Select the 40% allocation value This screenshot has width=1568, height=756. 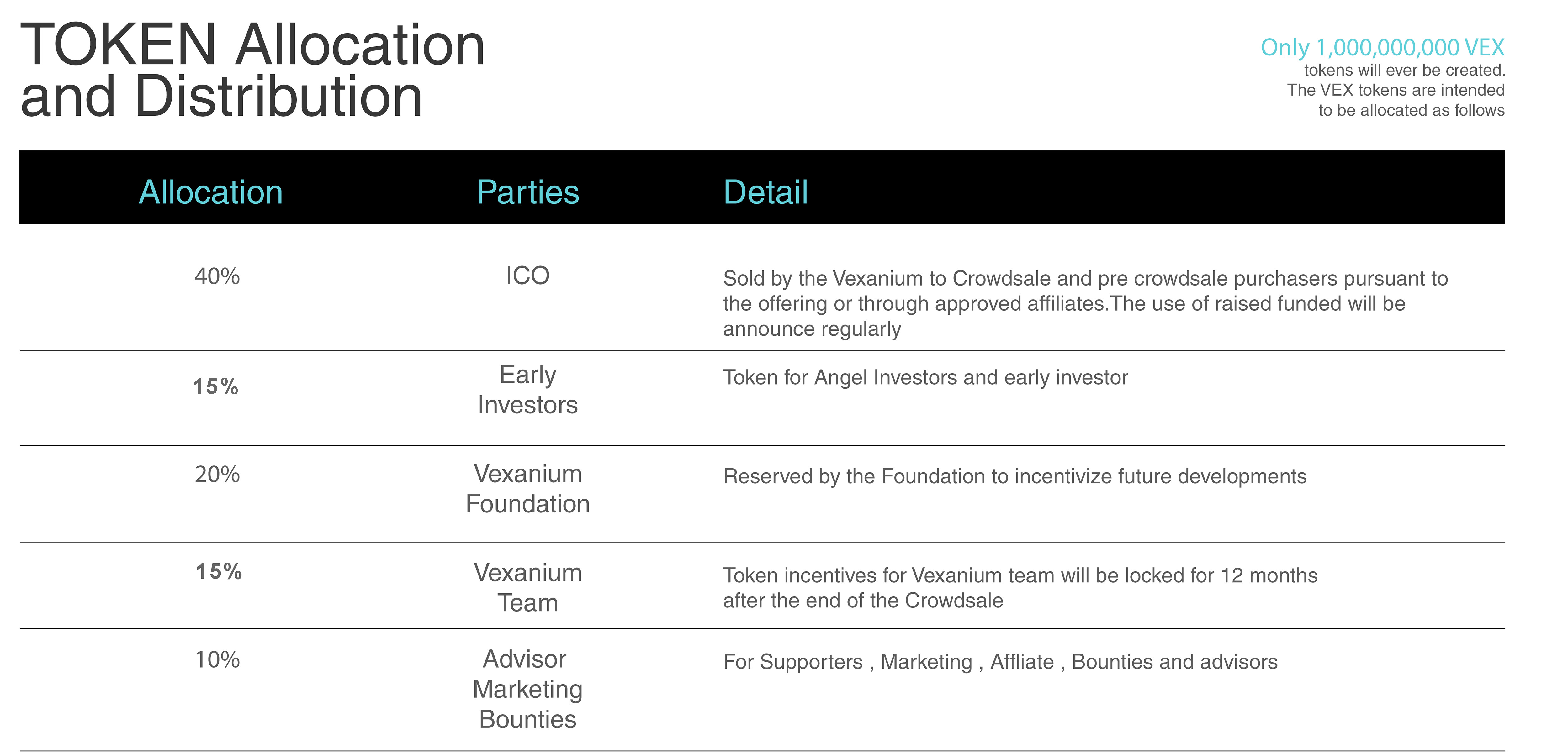click(217, 276)
